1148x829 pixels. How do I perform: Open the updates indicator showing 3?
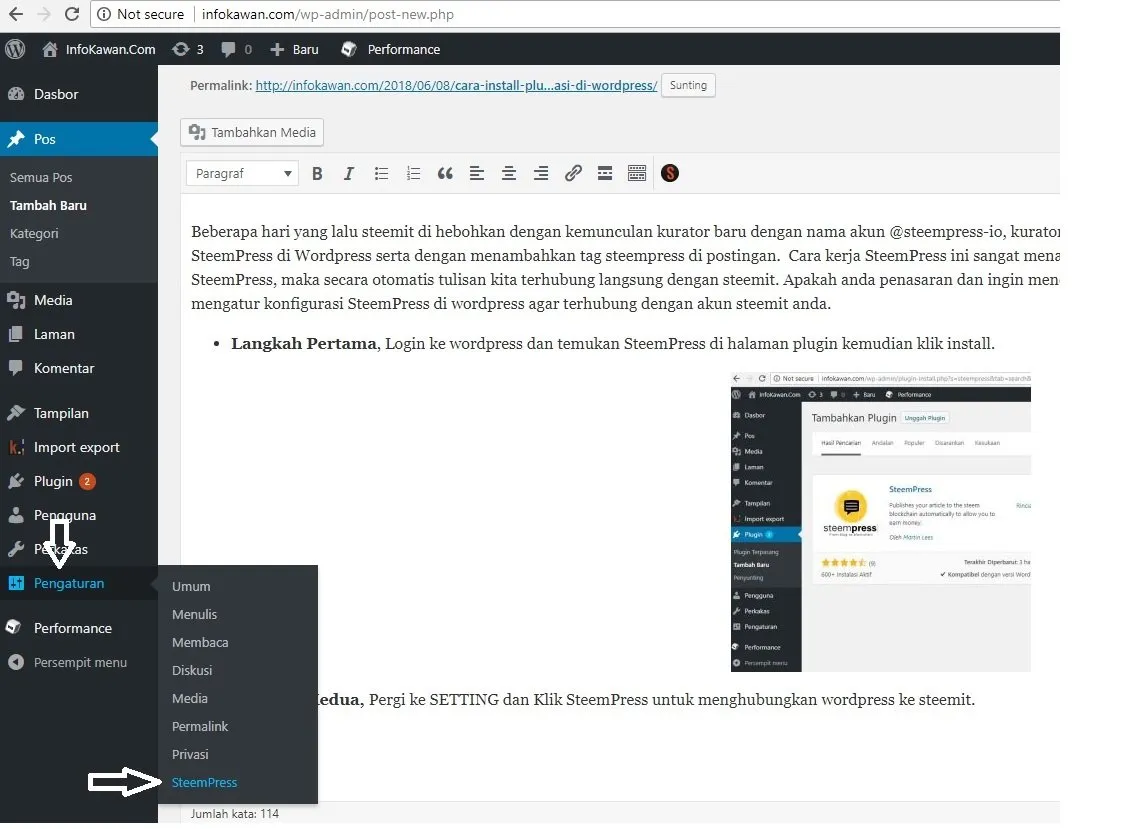187,49
